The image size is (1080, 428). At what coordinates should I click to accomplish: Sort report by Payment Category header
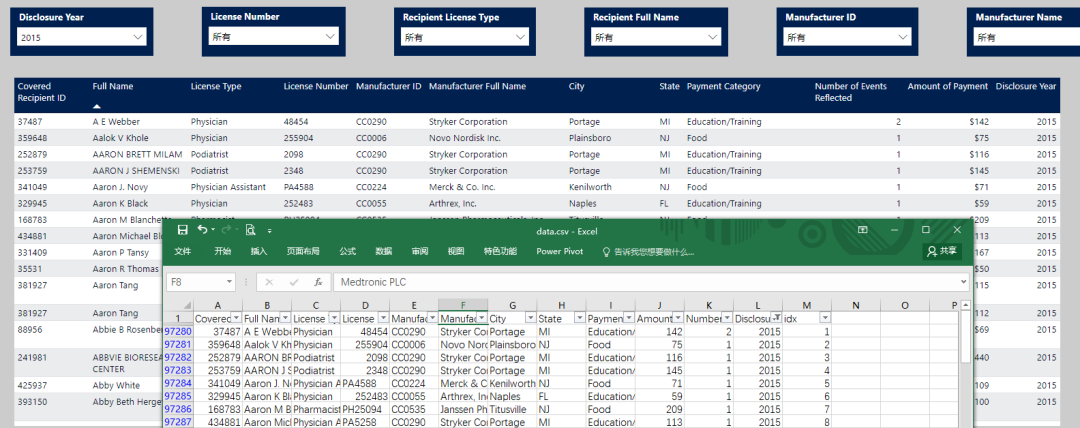723,86
